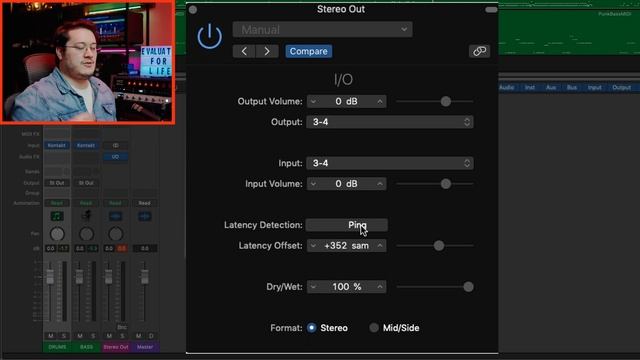Click the Stereo Out channel waveform icon

(116, 216)
